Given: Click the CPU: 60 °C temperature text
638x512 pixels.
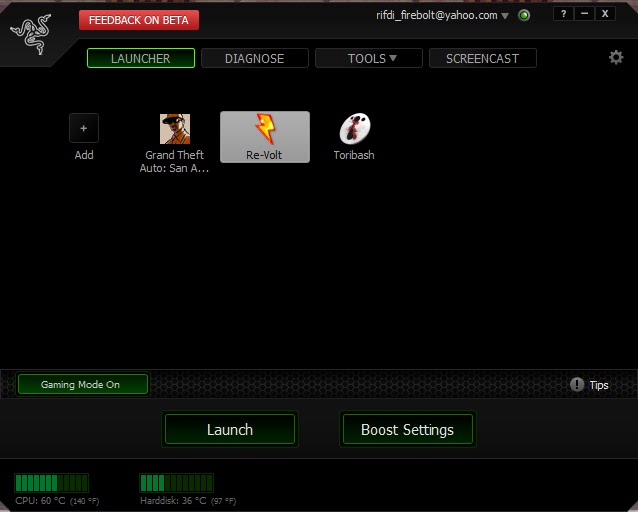Looking at the screenshot, I should [57, 501].
